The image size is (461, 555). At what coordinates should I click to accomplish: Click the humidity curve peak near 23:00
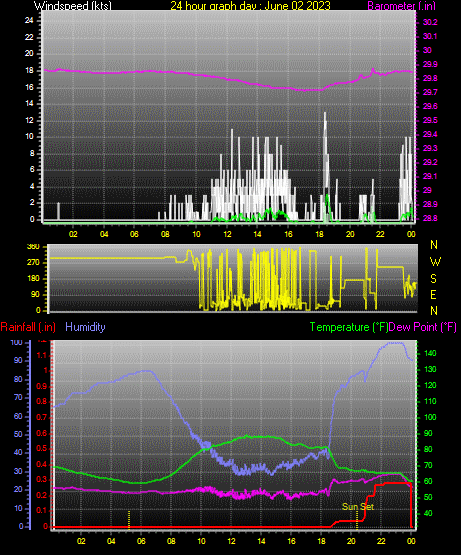click(395, 343)
